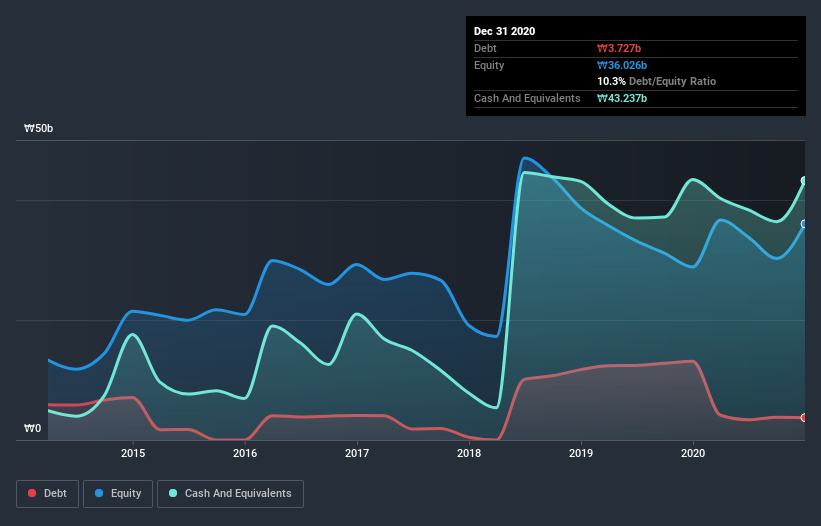Select the 2018 x-axis label
Image resolution: width=821 pixels, height=526 pixels.
(469, 453)
